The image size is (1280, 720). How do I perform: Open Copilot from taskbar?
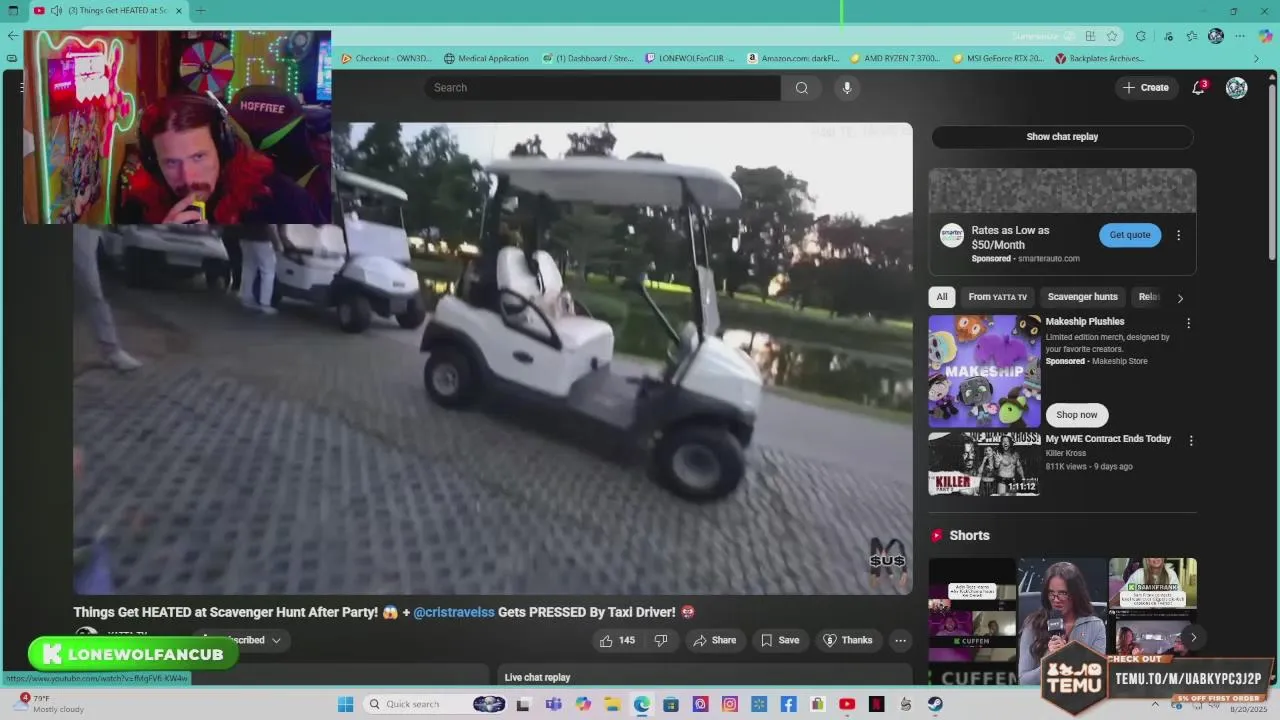coord(583,704)
